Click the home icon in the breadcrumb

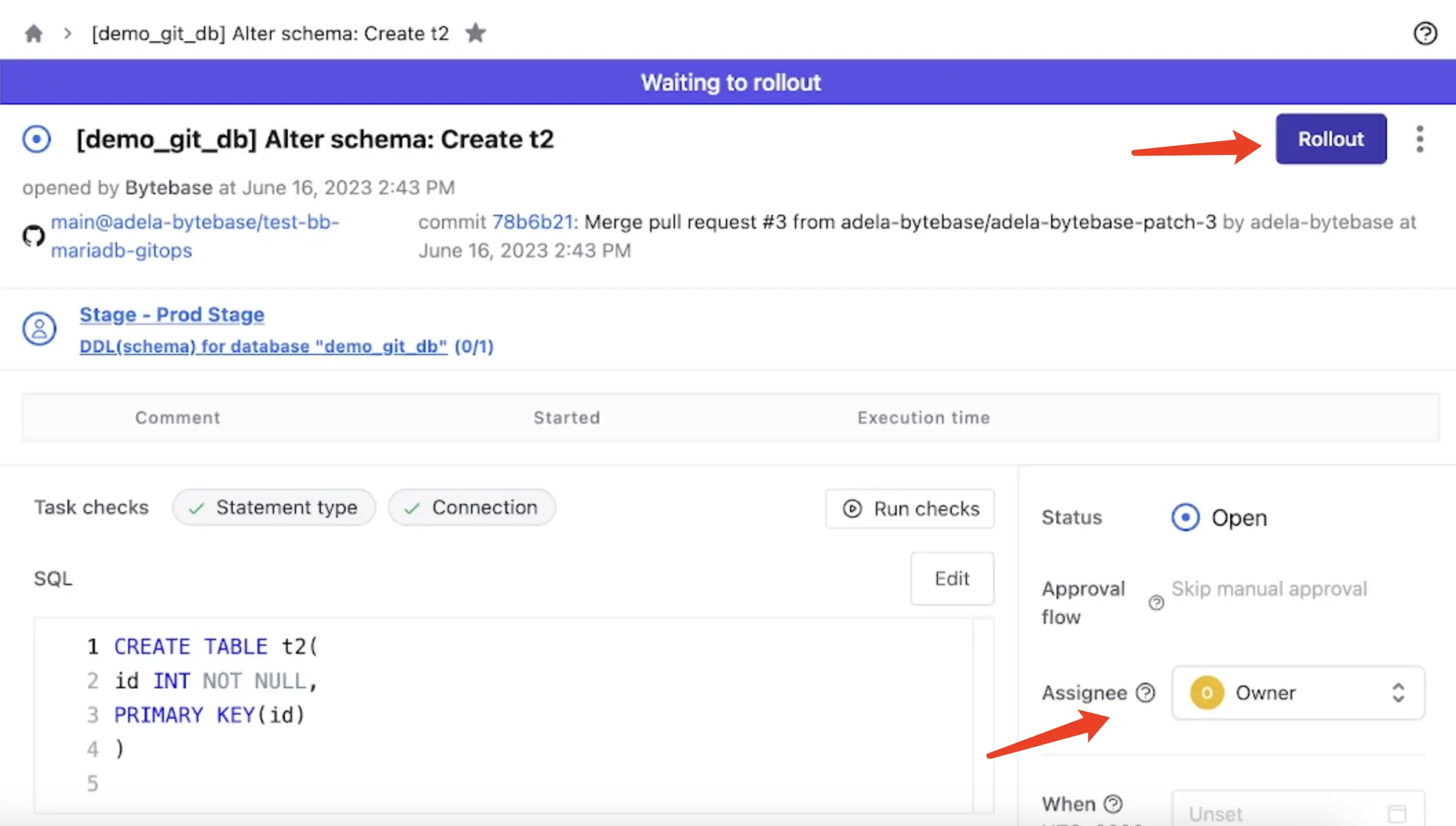coord(33,32)
